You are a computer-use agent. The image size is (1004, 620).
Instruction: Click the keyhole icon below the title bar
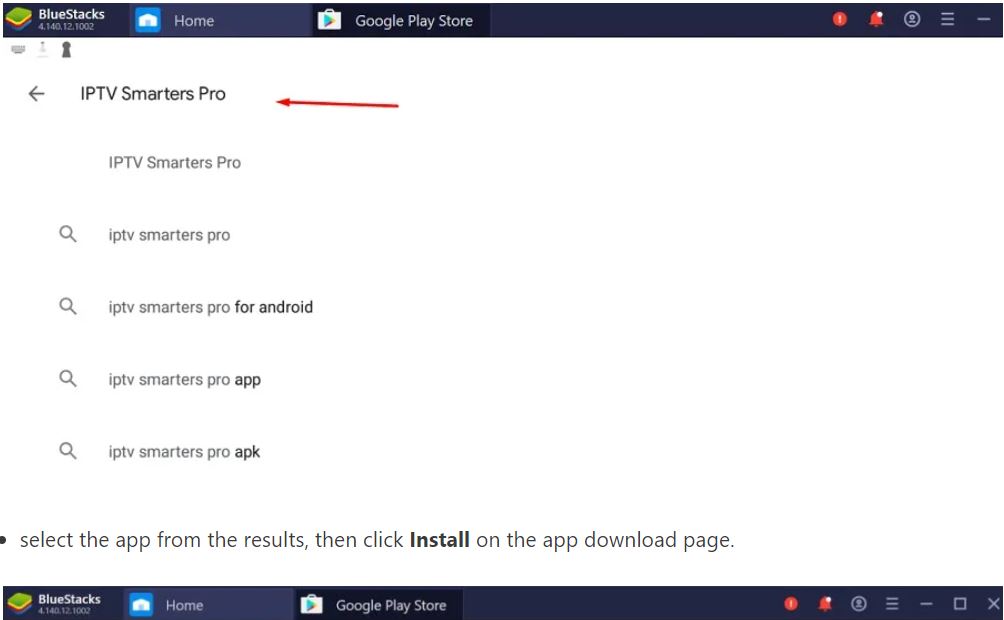pos(66,49)
